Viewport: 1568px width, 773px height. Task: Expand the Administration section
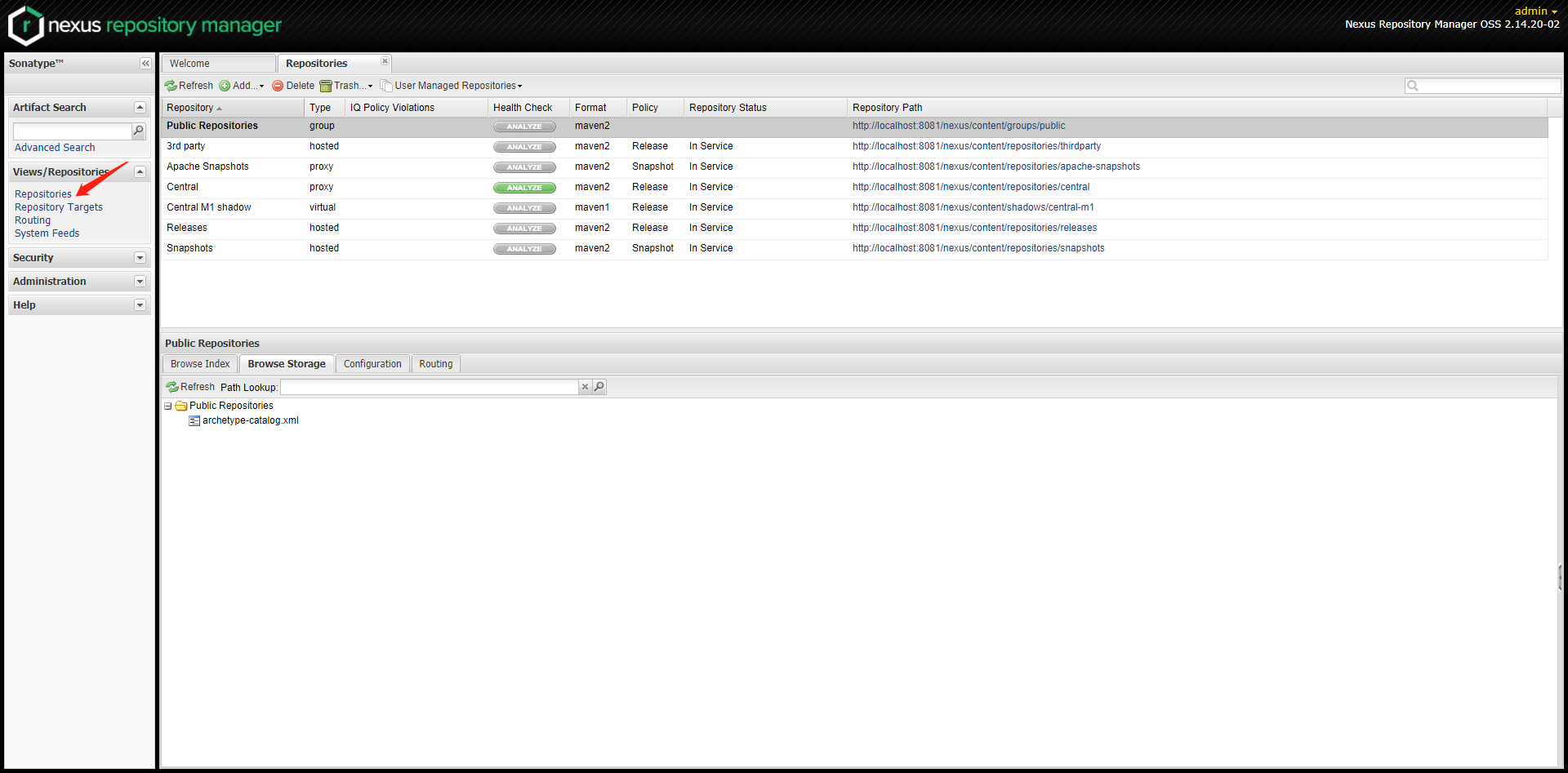pos(140,282)
